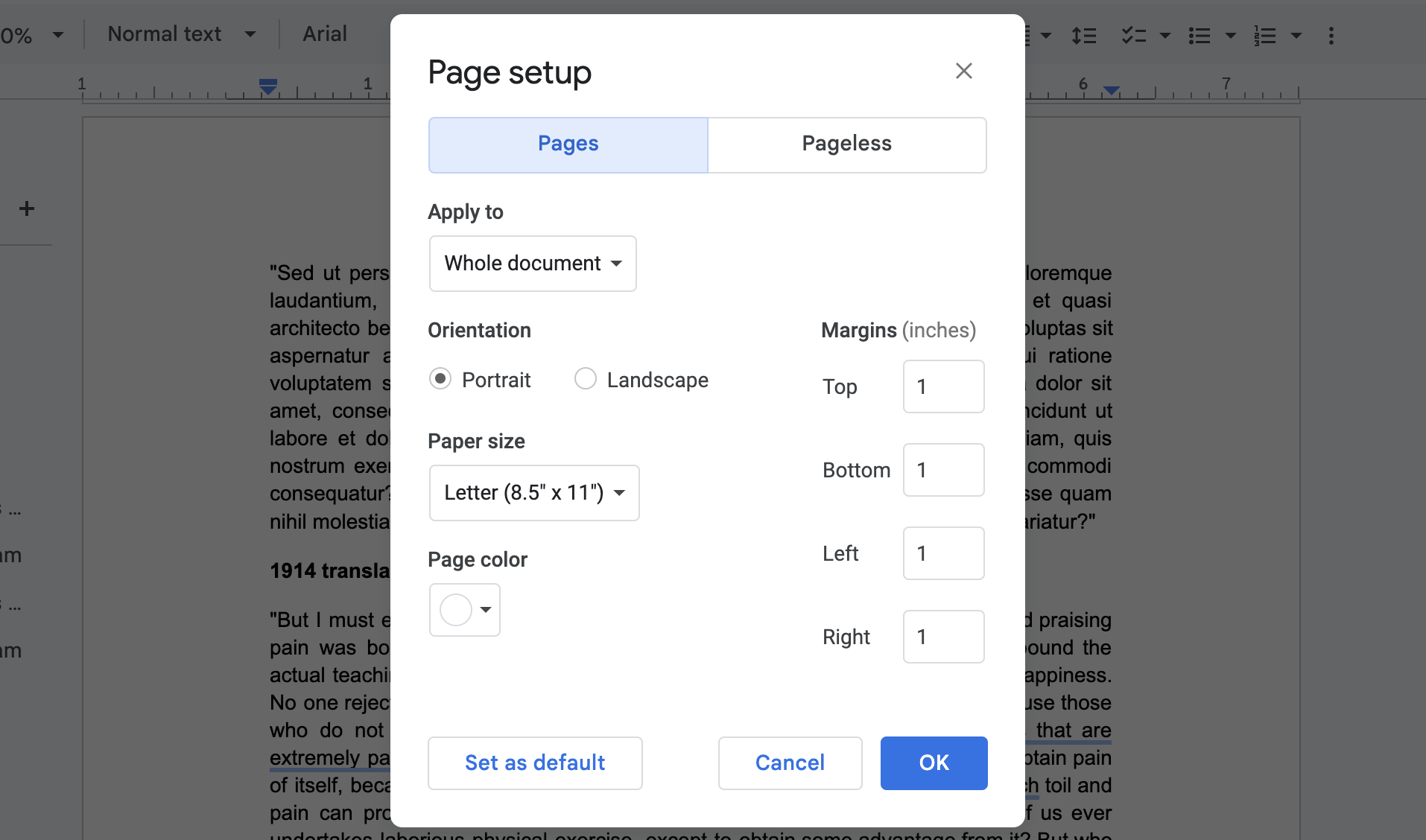This screenshot has width=1426, height=840.
Task: Open the More options three-dot menu
Action: (1331, 35)
